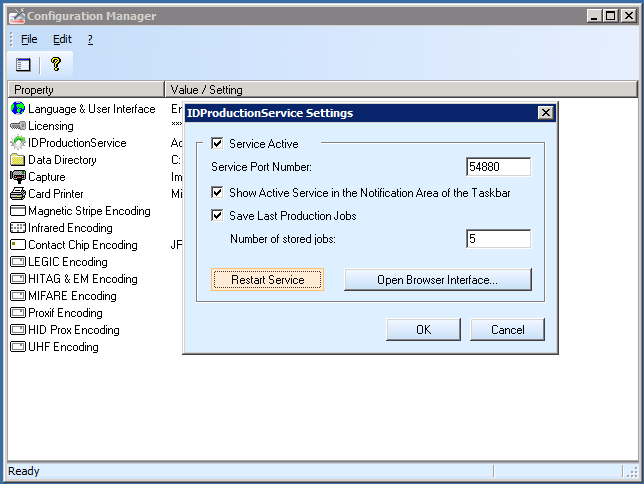Image resolution: width=644 pixels, height=484 pixels.
Task: Confirm settings with the OK button
Action: coord(423,330)
